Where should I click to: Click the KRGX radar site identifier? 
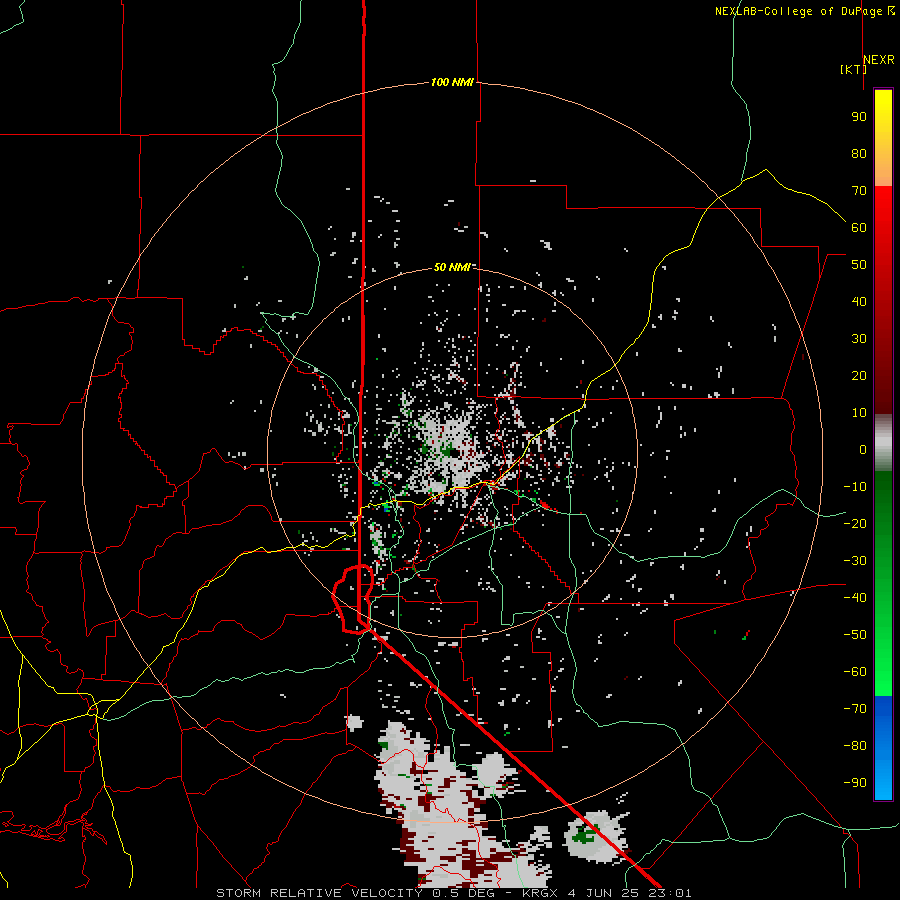tap(540, 893)
